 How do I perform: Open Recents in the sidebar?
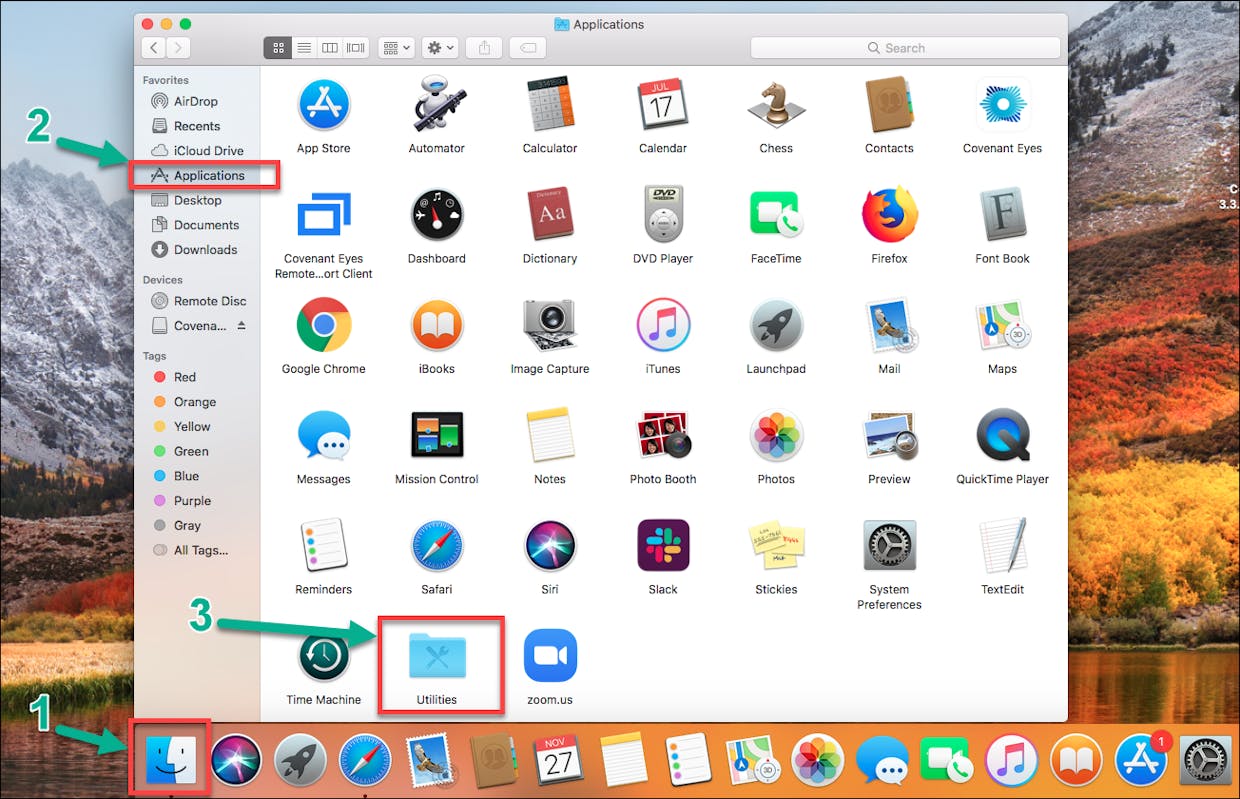(x=196, y=126)
